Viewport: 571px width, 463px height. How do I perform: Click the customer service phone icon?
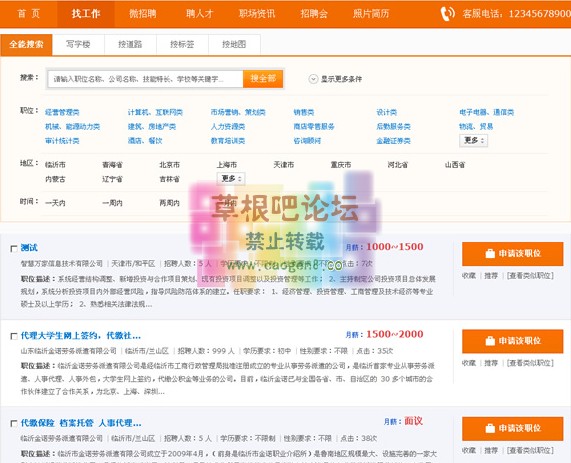[448, 14]
